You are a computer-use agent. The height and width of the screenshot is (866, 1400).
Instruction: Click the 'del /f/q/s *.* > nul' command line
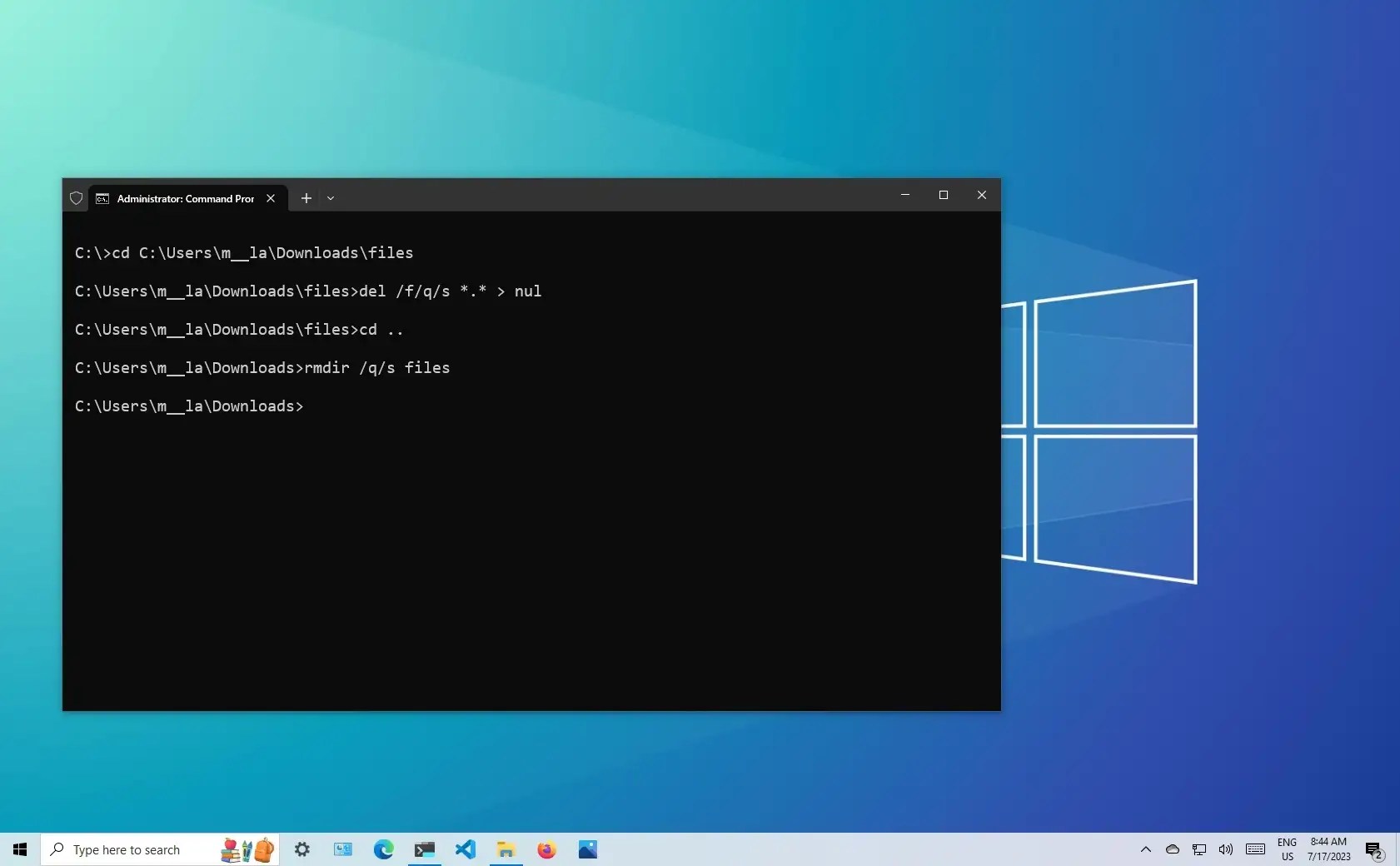(308, 291)
